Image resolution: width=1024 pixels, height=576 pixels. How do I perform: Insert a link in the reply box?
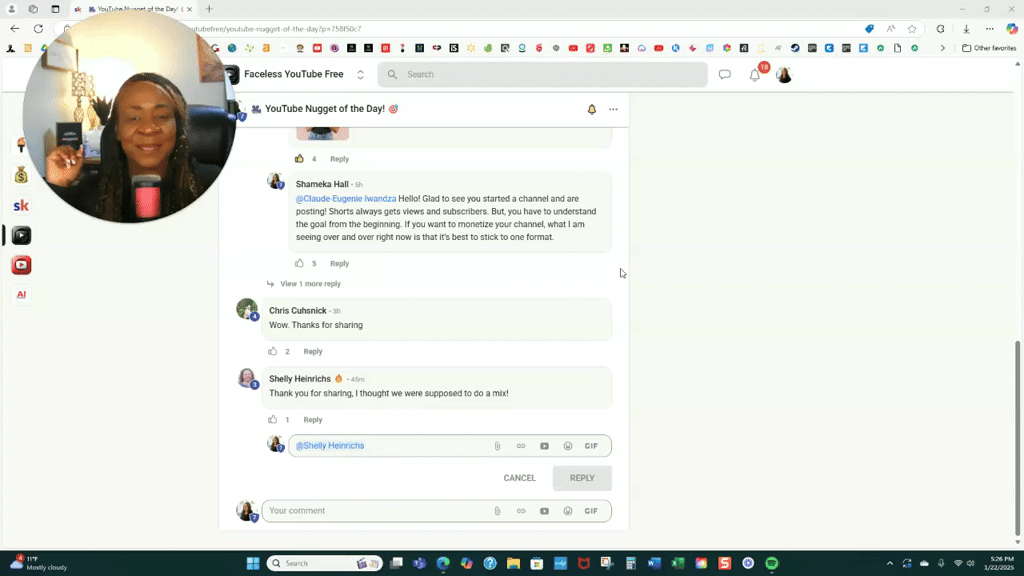(x=520, y=446)
